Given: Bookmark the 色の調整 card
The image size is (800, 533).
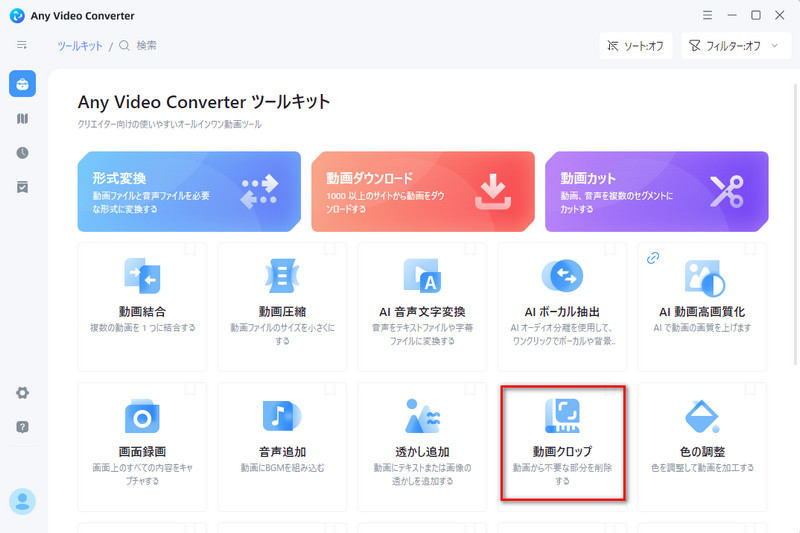Looking at the screenshot, I should [750, 389].
